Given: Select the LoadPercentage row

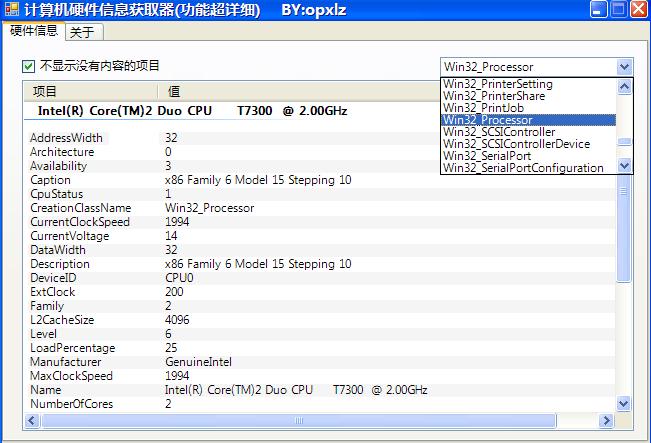Looking at the screenshot, I should [x=320, y=348].
